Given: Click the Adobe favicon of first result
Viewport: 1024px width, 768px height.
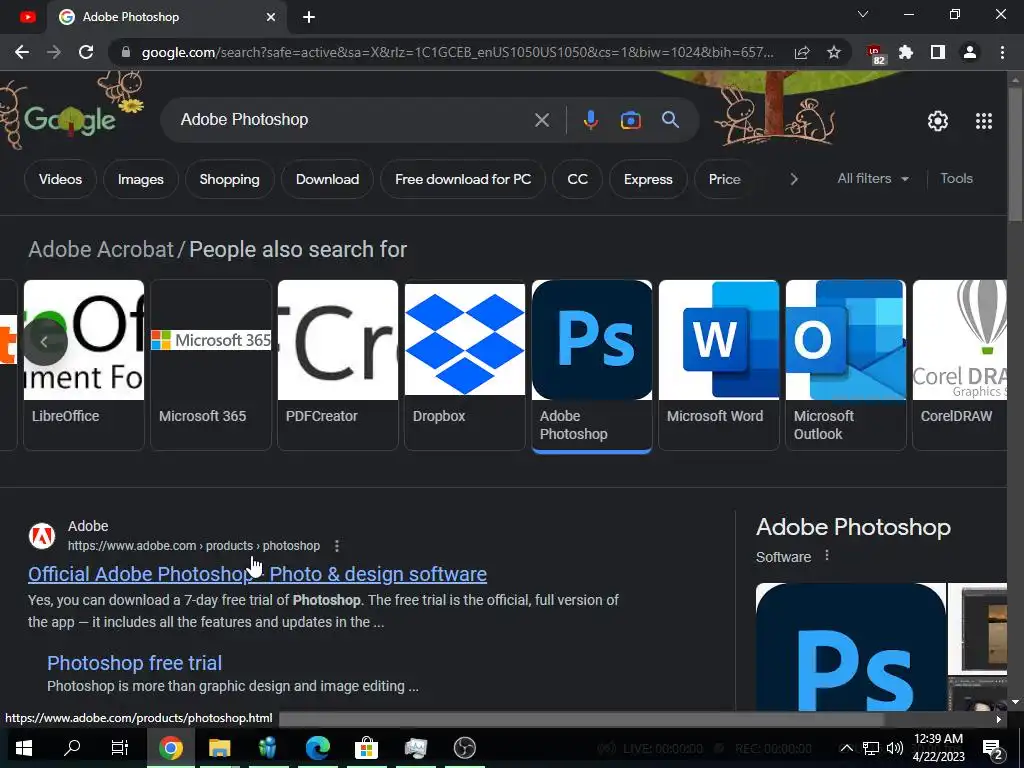Looking at the screenshot, I should point(42,536).
